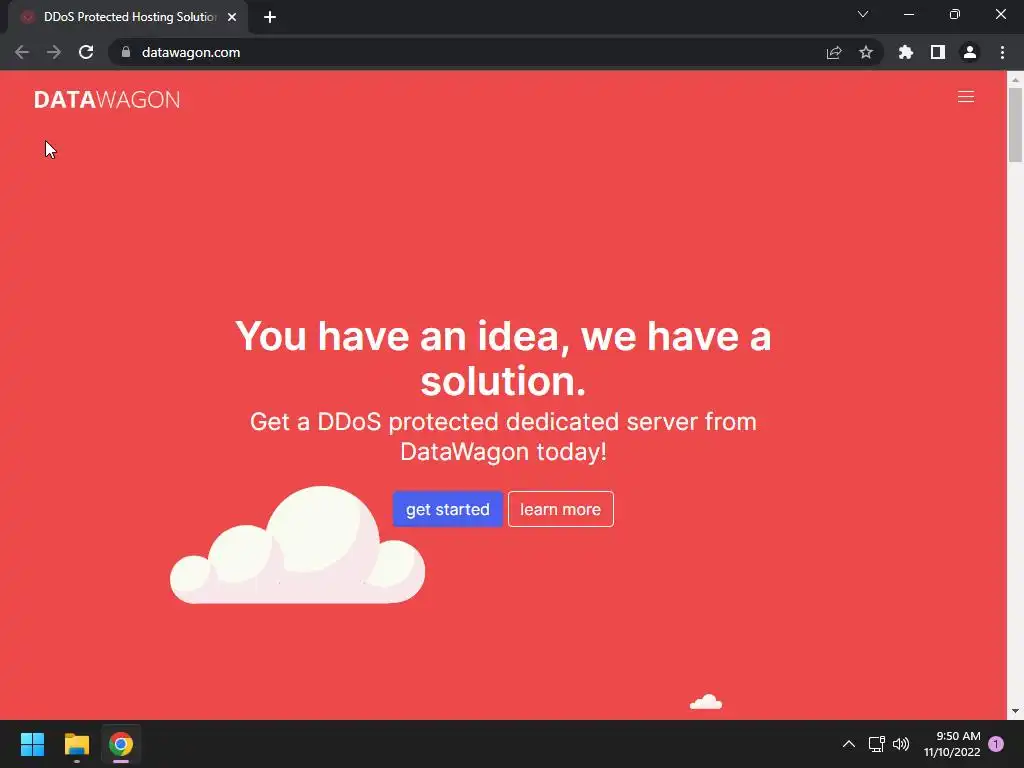Open a new browser tab
Viewport: 1024px width, 768px height.
pos(270,17)
